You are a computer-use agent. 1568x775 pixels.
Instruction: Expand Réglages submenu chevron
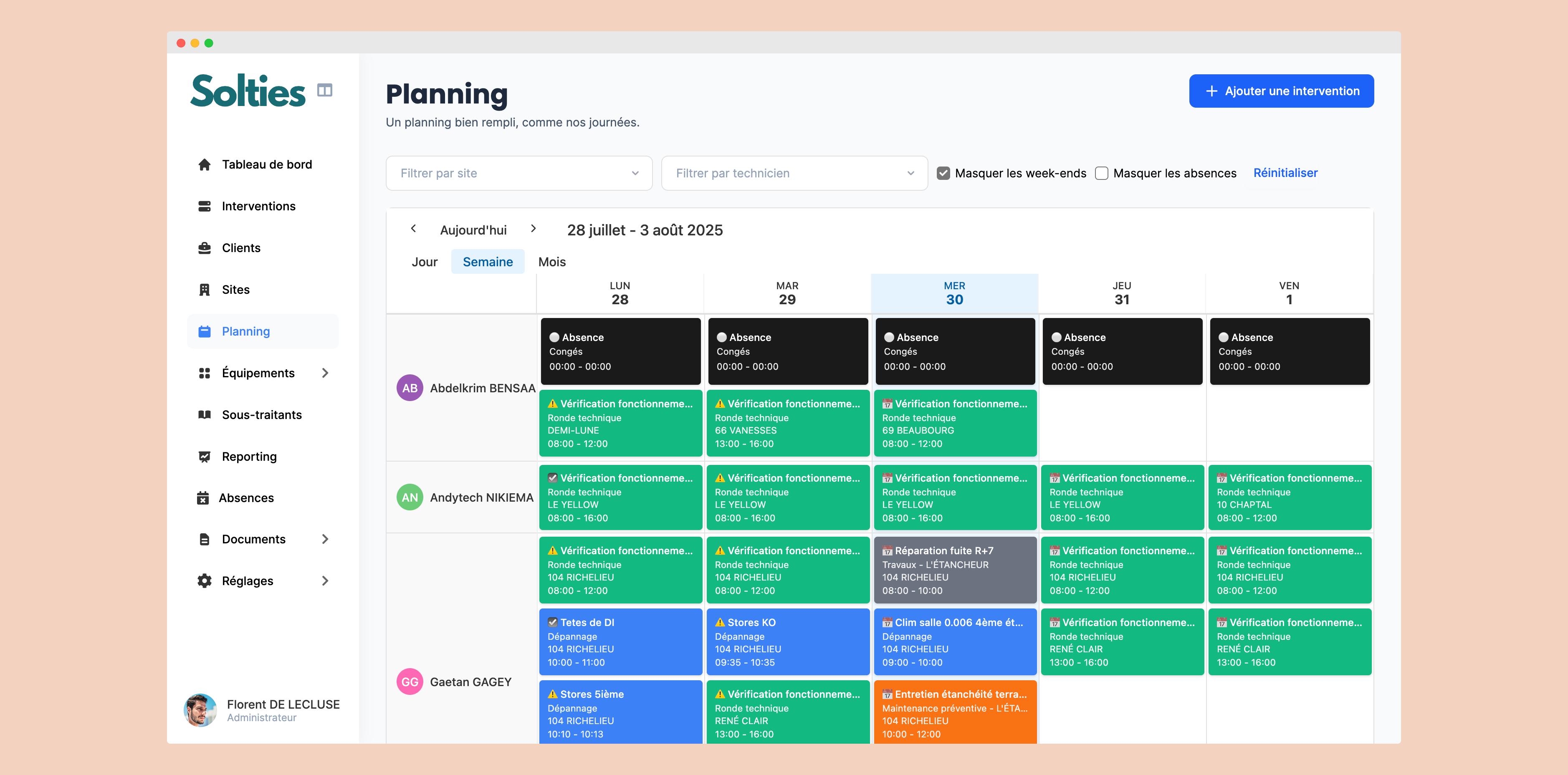[x=325, y=581]
